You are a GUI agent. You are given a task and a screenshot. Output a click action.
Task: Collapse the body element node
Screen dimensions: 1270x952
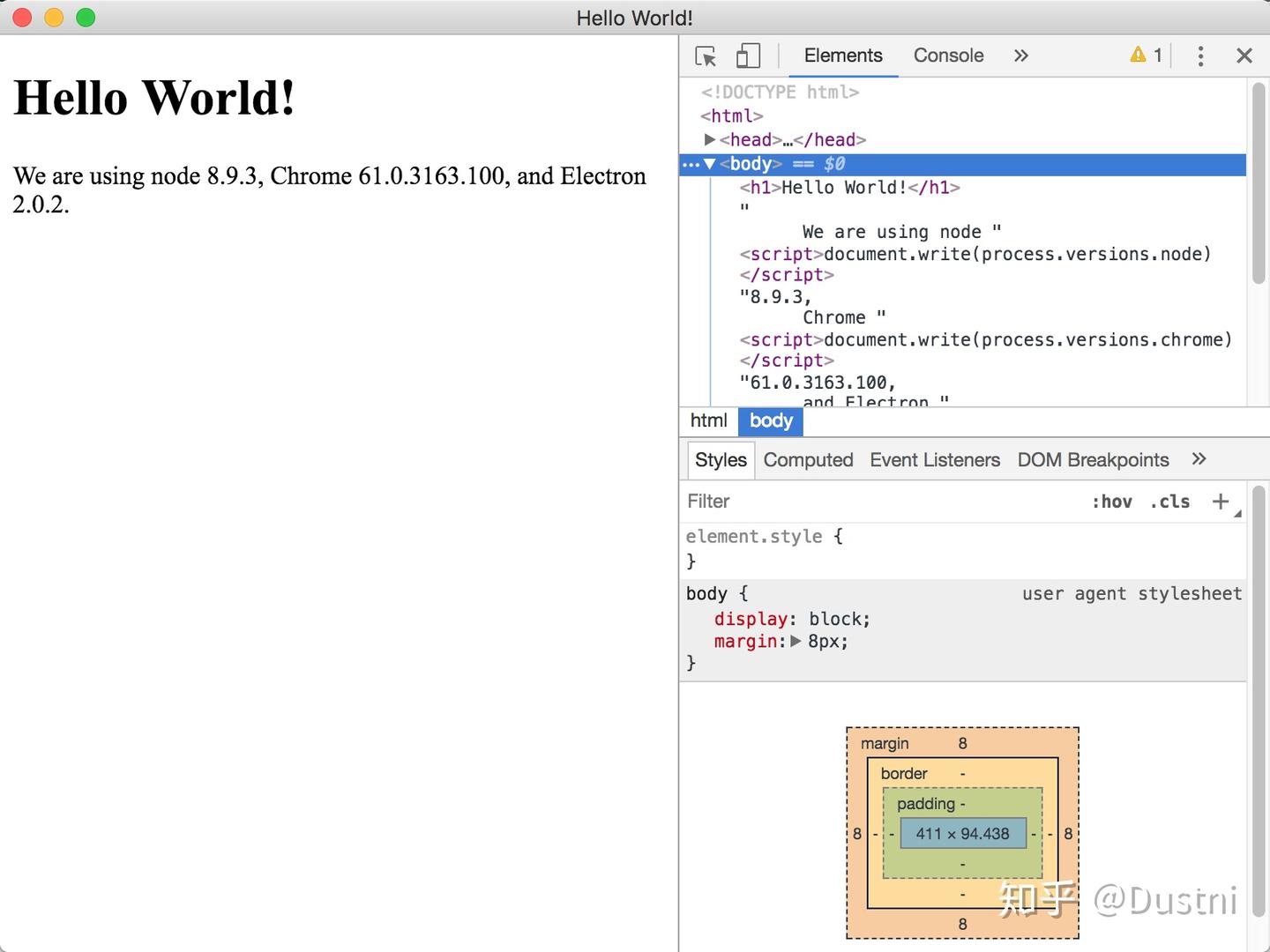click(x=710, y=164)
